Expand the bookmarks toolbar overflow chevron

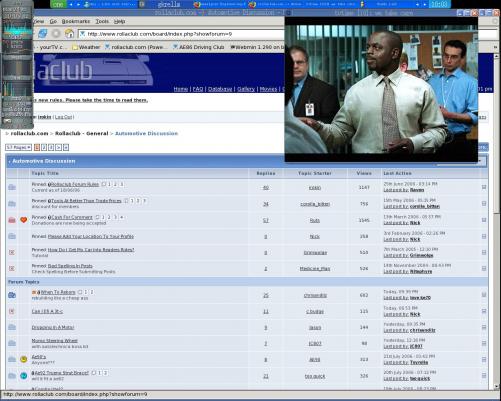click(496, 47)
